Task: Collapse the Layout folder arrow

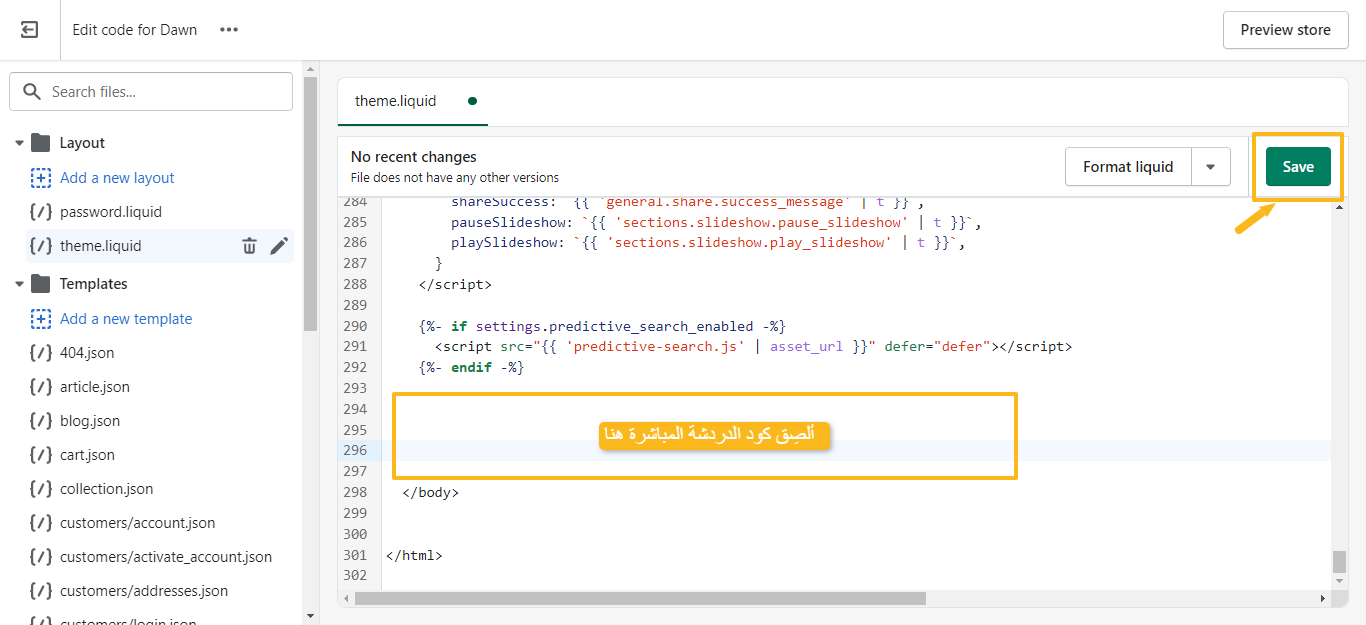Action: (19, 143)
